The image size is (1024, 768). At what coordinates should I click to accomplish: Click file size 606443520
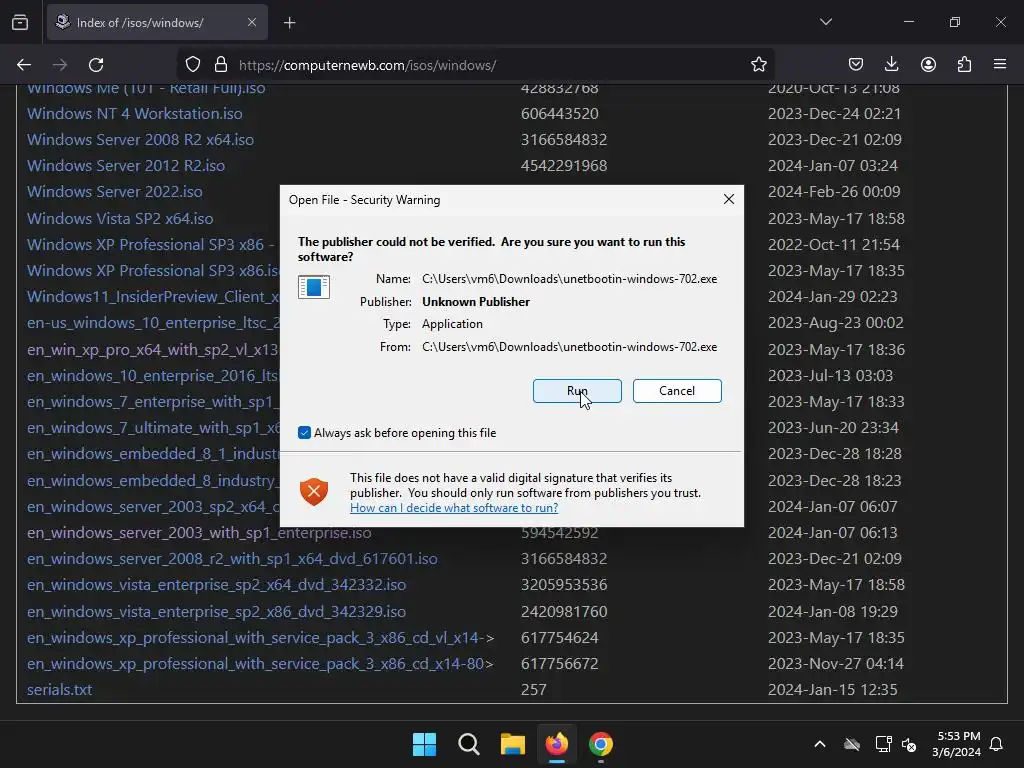[560, 113]
